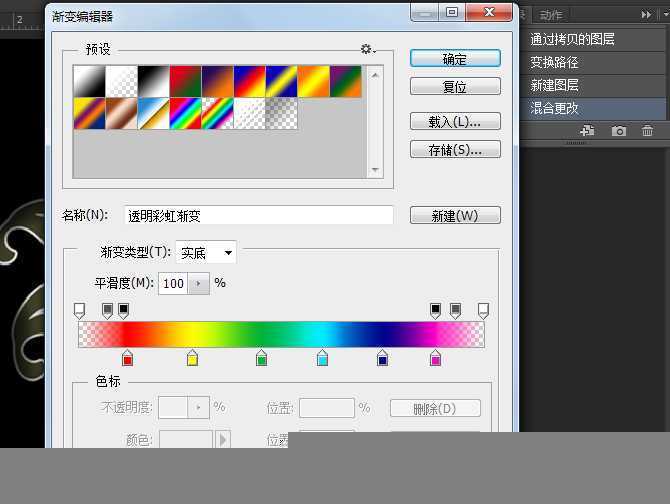Select the violet-to-orange gradient preset
Image resolution: width=670 pixels, height=504 pixels.
click(217, 81)
